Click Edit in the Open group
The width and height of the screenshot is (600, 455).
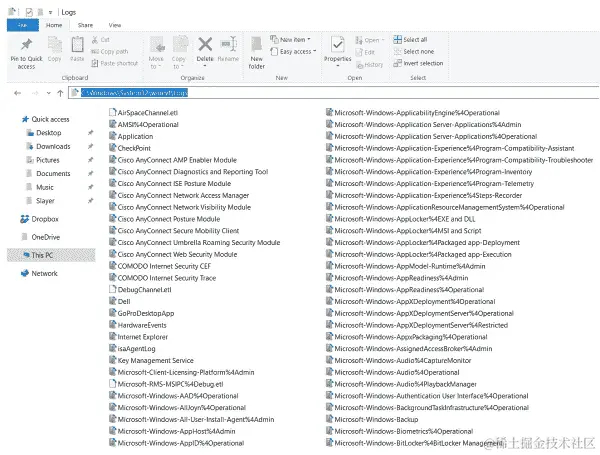coord(365,52)
